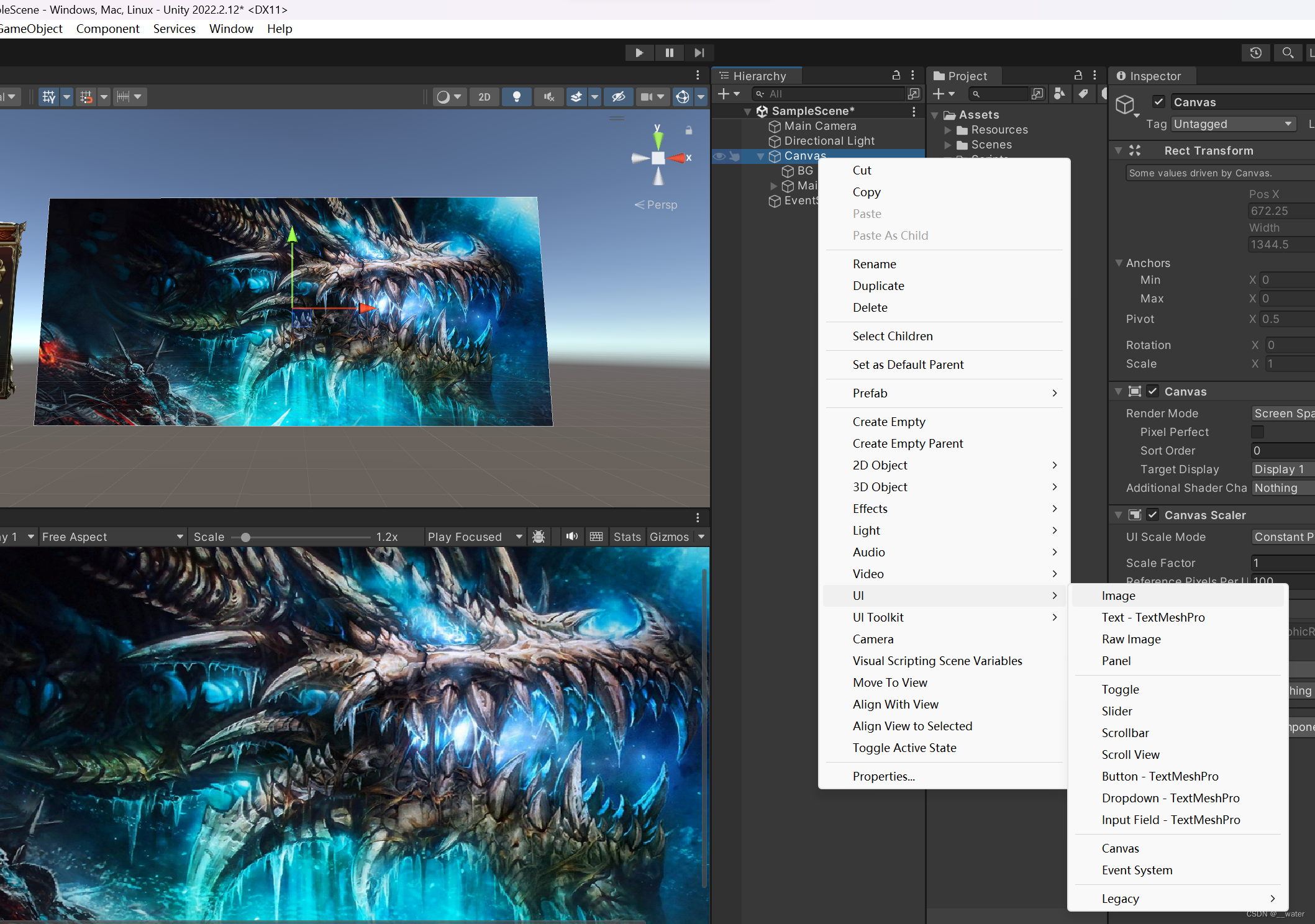Toggle Canvas component enabled checkbox
This screenshot has height=924, width=1315.
pyautogui.click(x=1153, y=391)
